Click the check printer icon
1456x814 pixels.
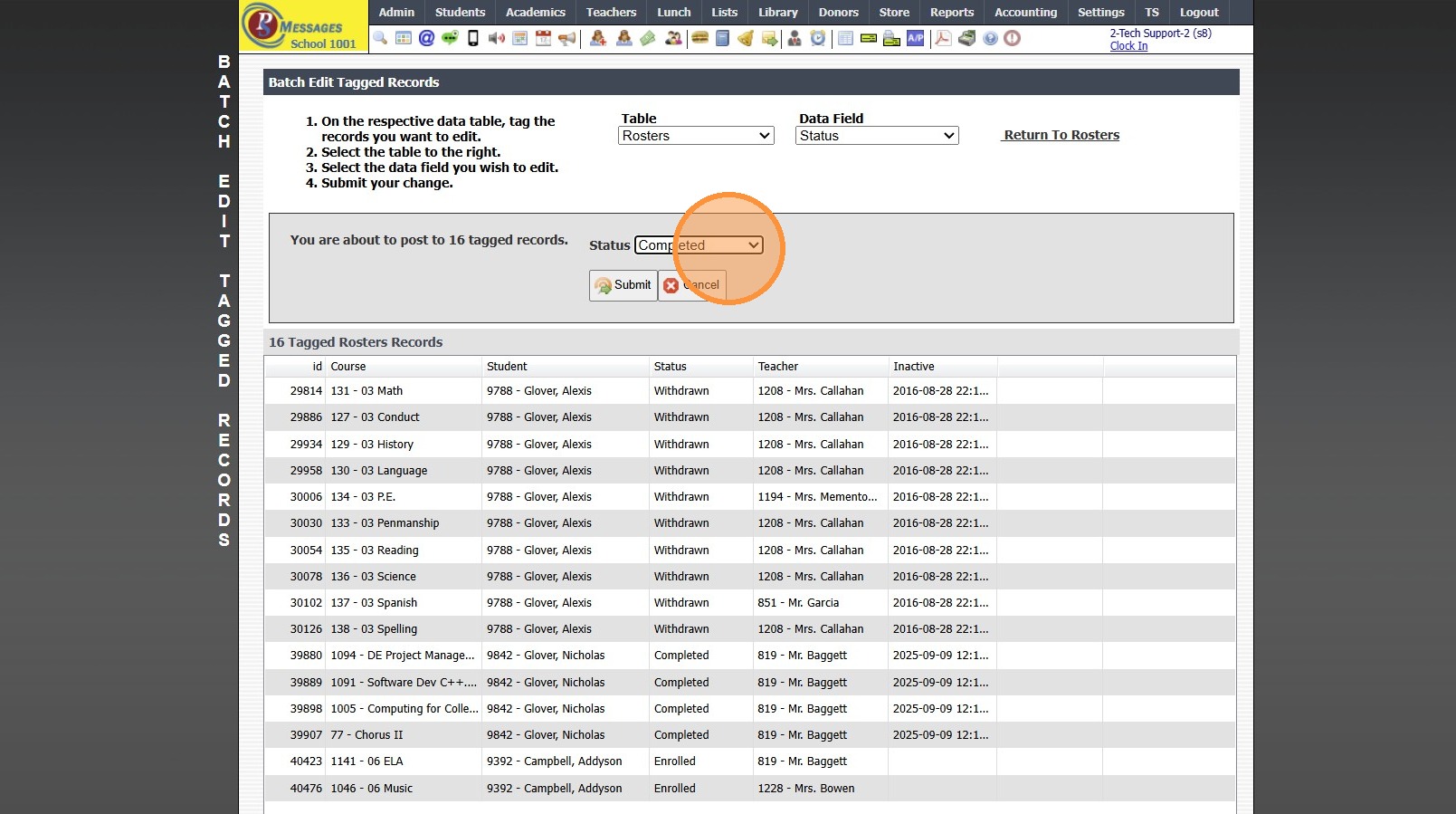pyautogui.click(x=891, y=38)
